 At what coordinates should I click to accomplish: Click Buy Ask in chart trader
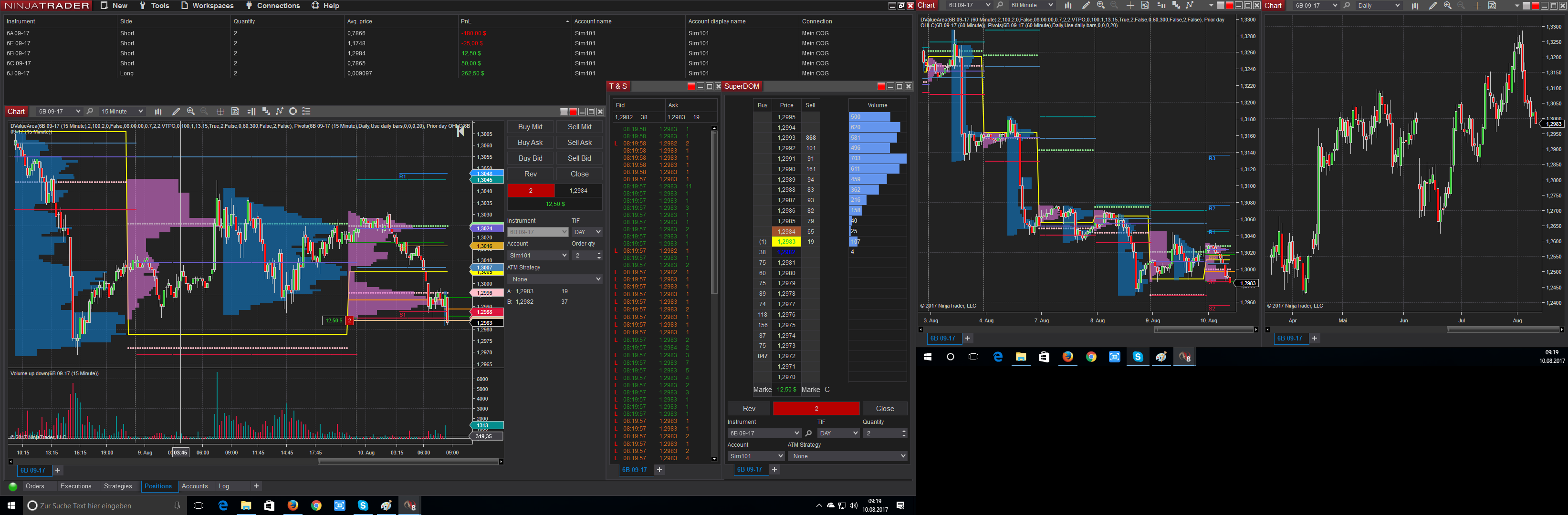point(530,143)
